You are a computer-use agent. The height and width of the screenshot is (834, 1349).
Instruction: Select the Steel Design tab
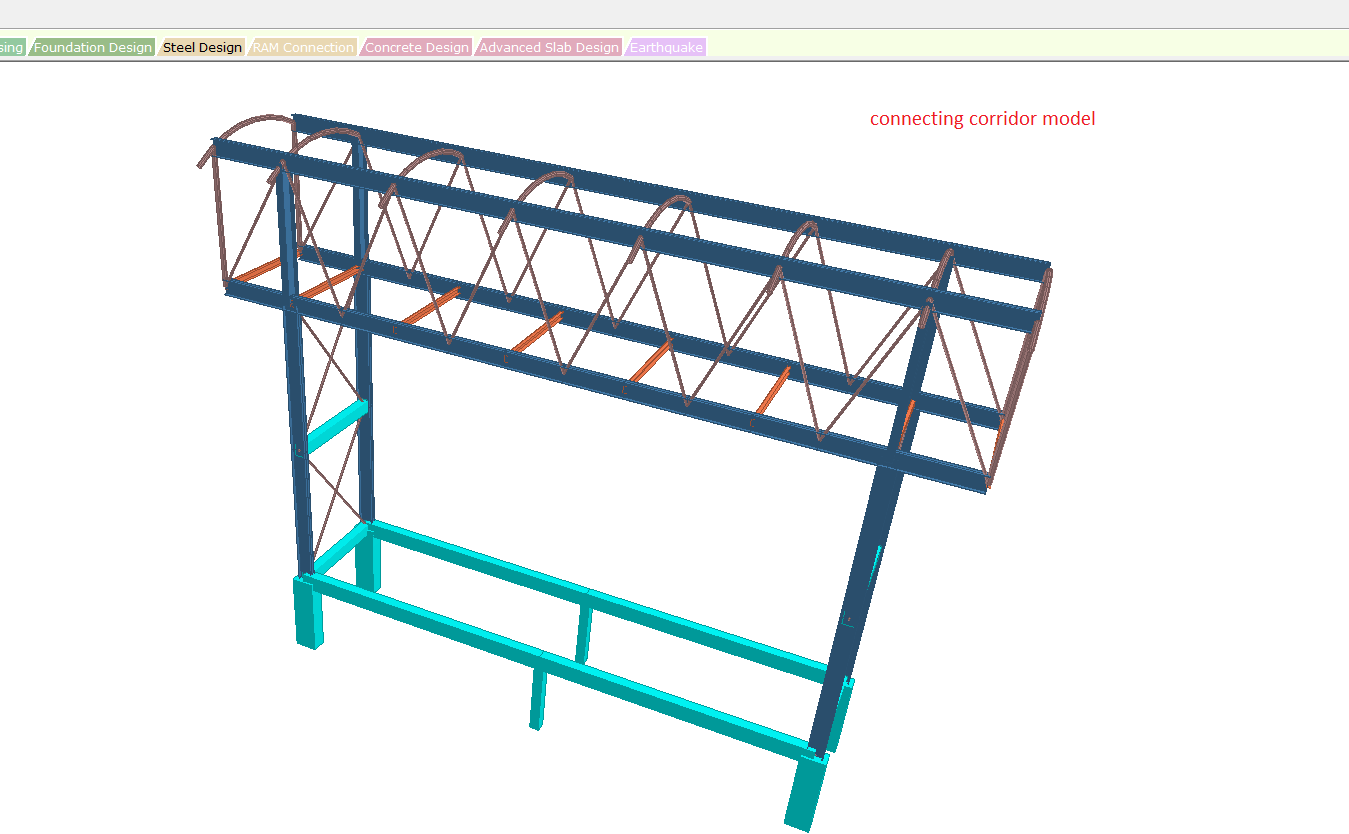click(x=202, y=47)
